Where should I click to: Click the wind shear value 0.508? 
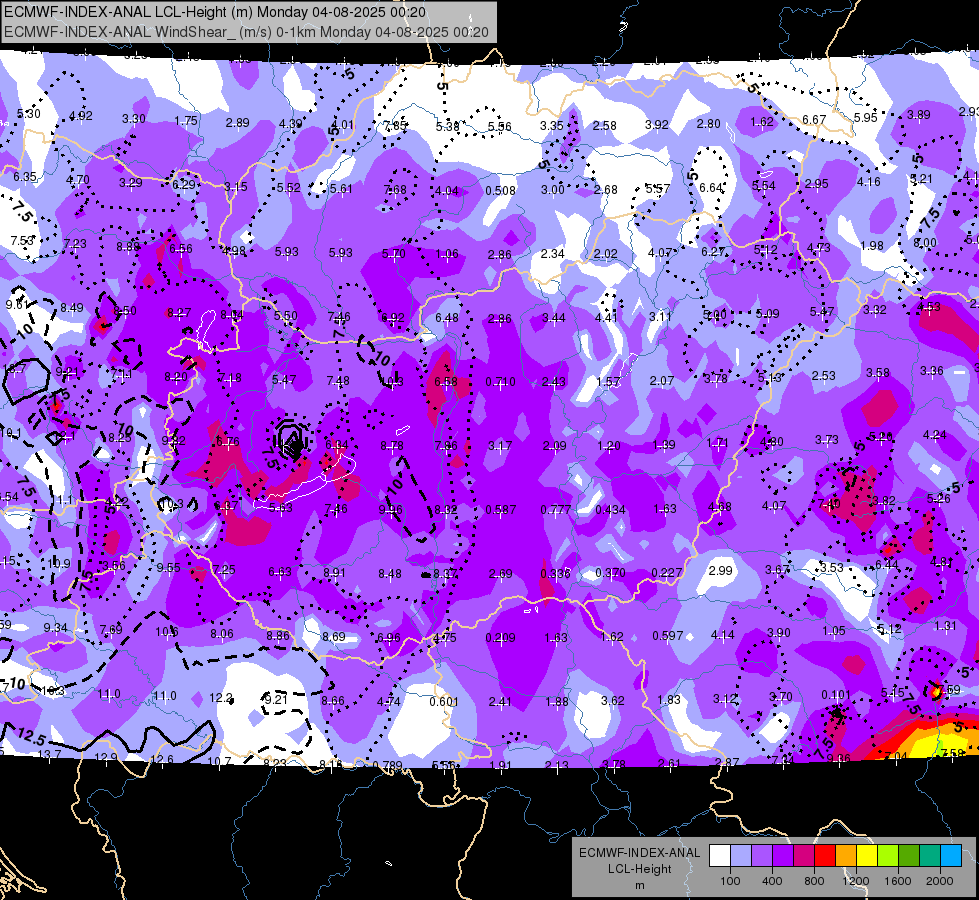pyautogui.click(x=500, y=190)
